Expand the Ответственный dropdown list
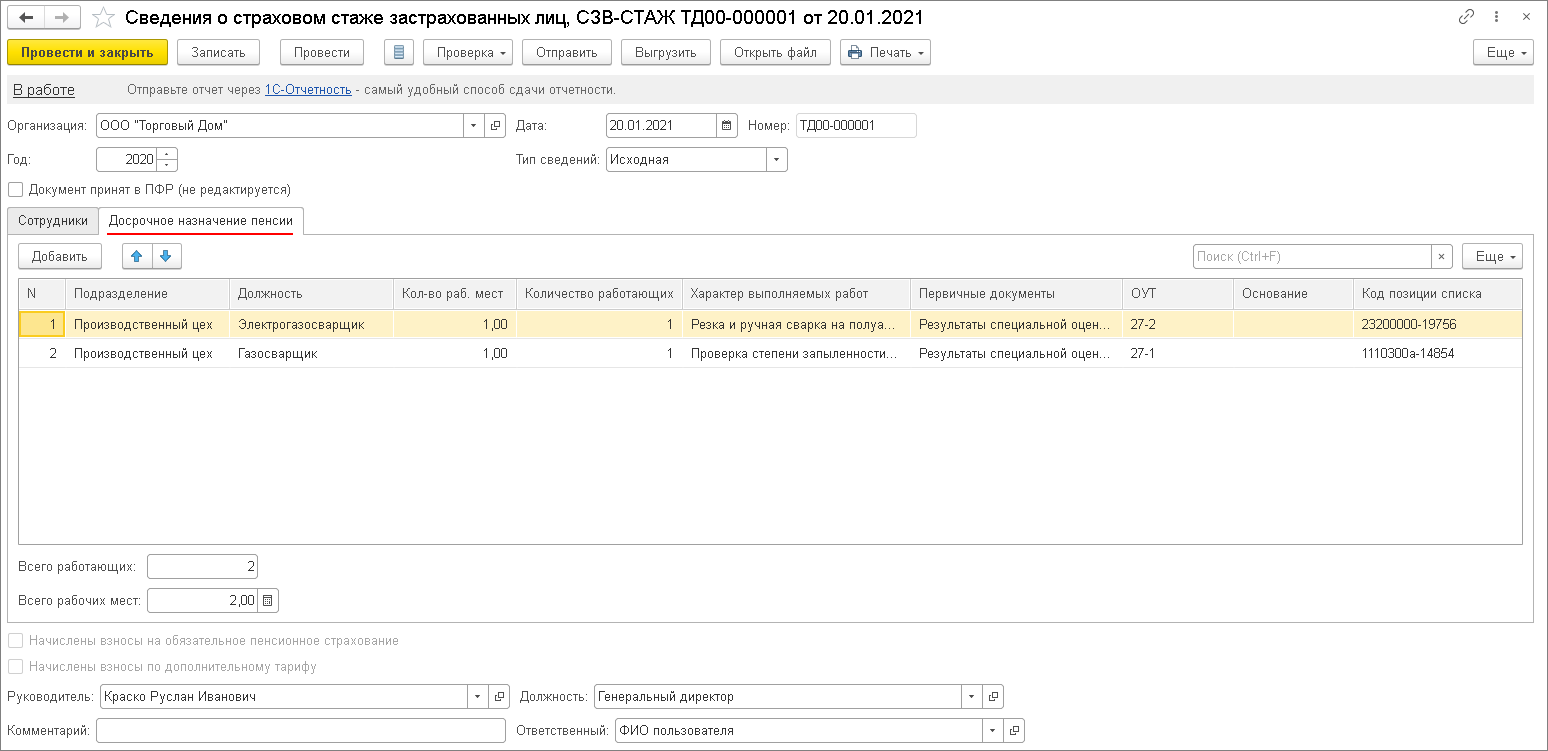Image resolution: width=1548 pixels, height=751 pixels. coord(993,731)
